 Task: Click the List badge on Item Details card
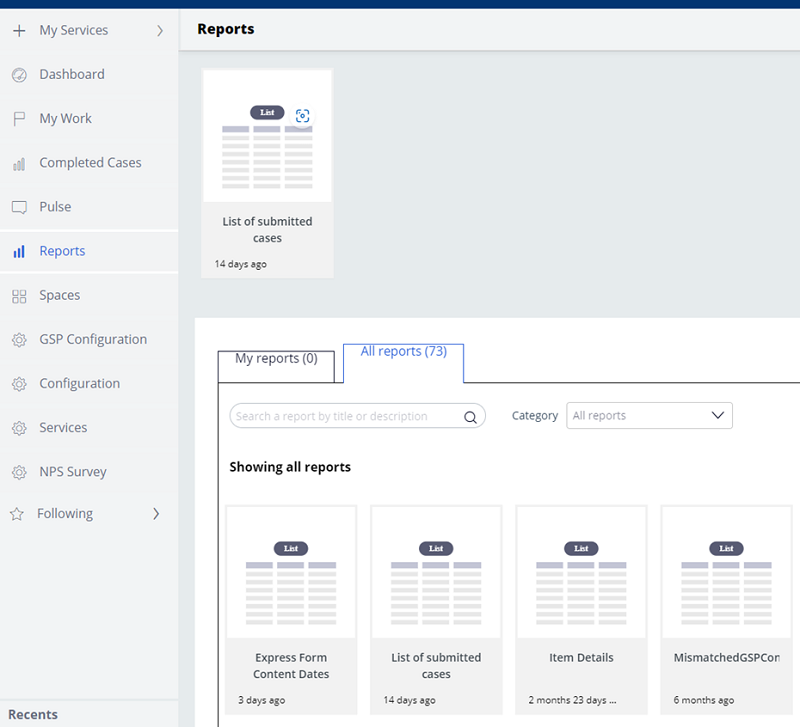point(581,548)
